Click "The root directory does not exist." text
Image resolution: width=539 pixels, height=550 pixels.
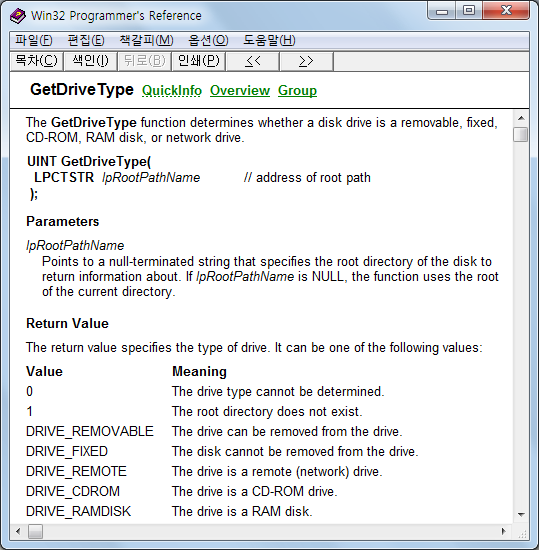[x=267, y=411]
